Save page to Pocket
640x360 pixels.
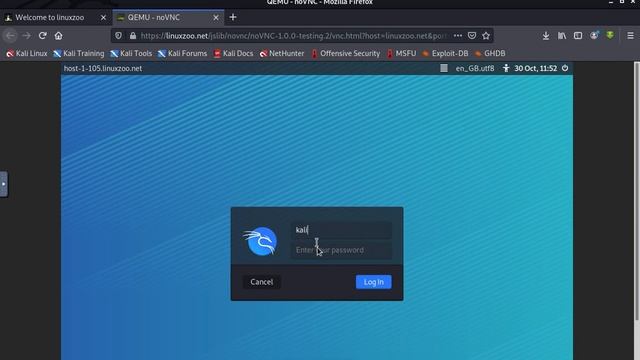(x=472, y=36)
